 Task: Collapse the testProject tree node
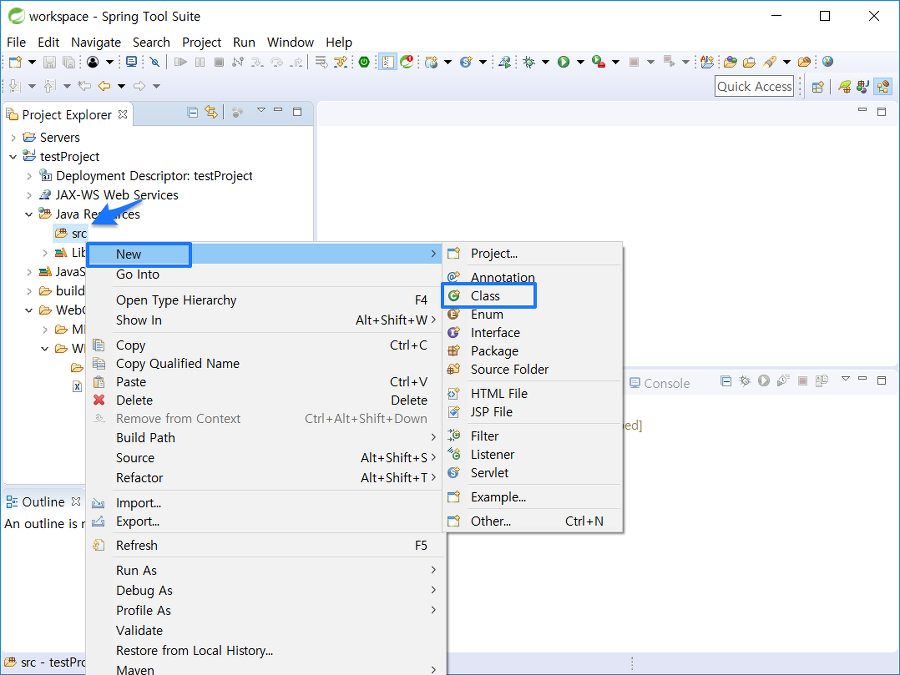(x=13, y=157)
